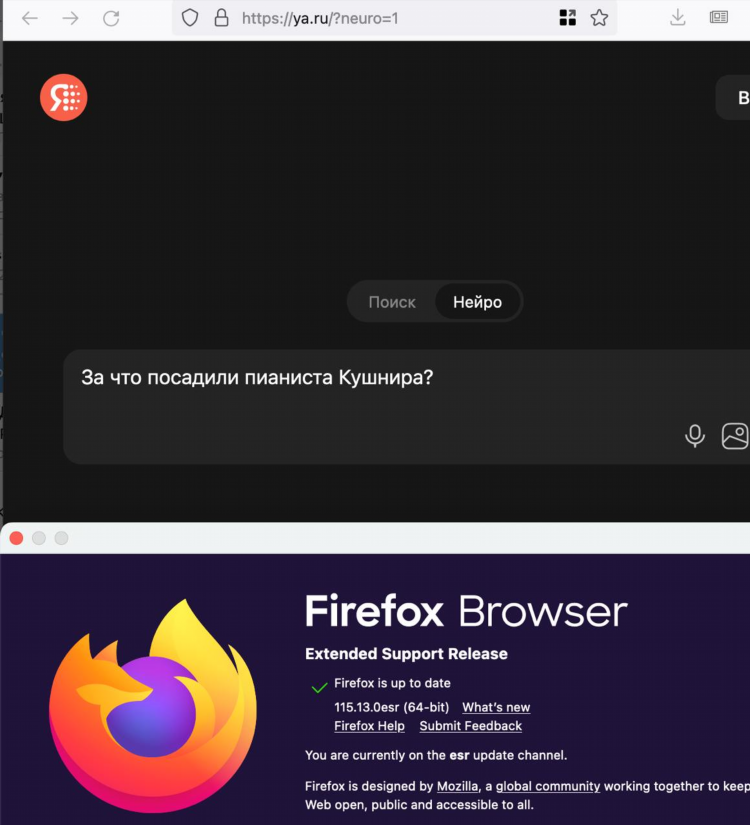
Task: Click the 'Extended Support Release' heading
Action: click(x=406, y=653)
